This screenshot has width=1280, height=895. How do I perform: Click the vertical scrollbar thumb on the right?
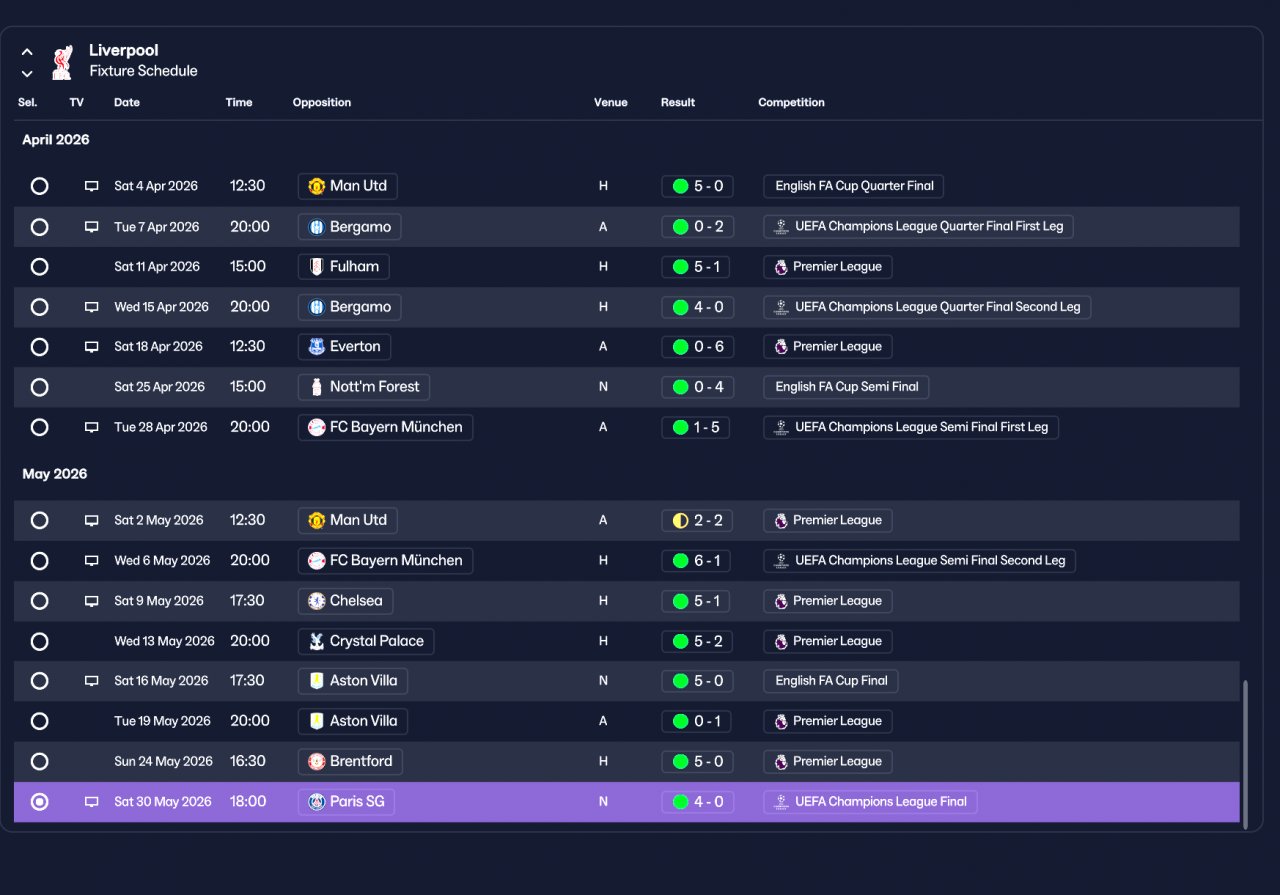1245,755
